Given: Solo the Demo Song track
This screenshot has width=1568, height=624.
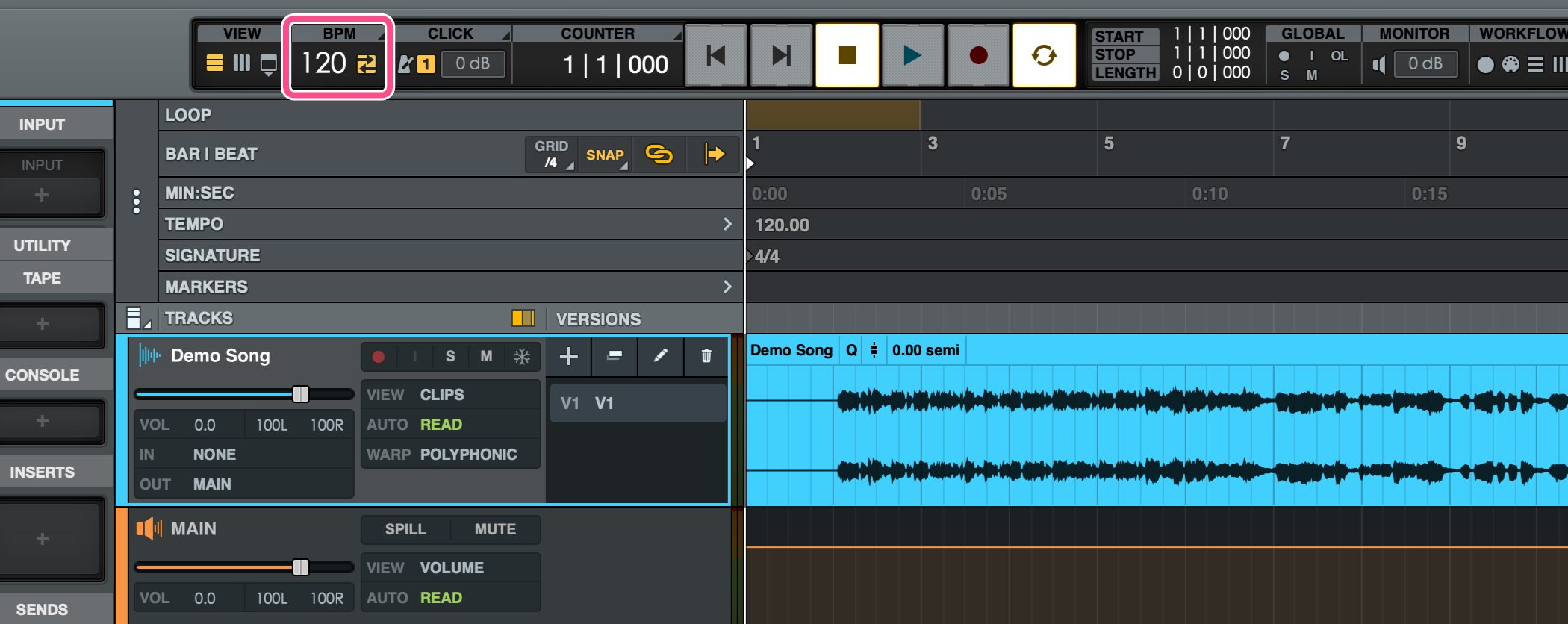Looking at the screenshot, I should 450,357.
